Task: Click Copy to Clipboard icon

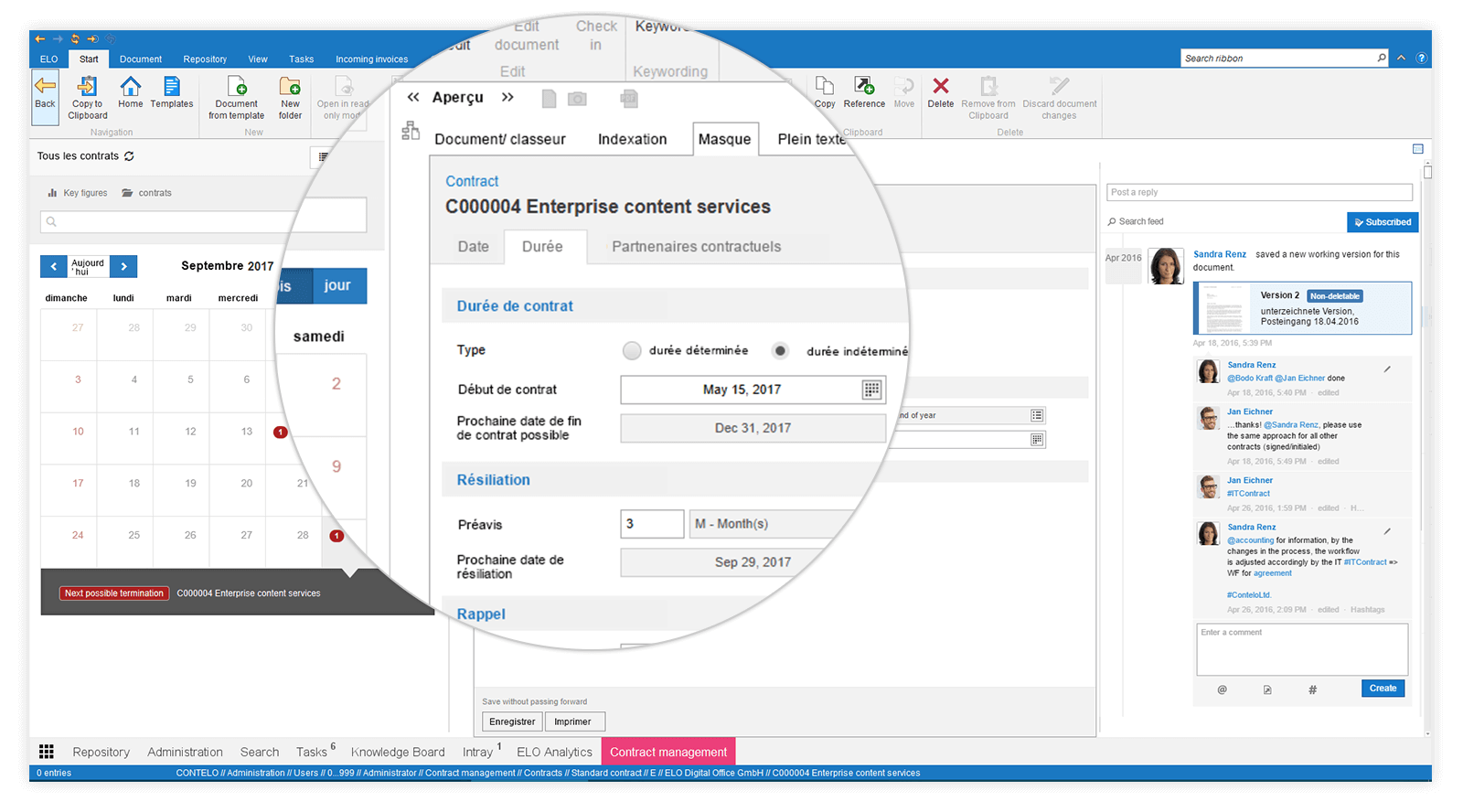Action: [x=88, y=86]
